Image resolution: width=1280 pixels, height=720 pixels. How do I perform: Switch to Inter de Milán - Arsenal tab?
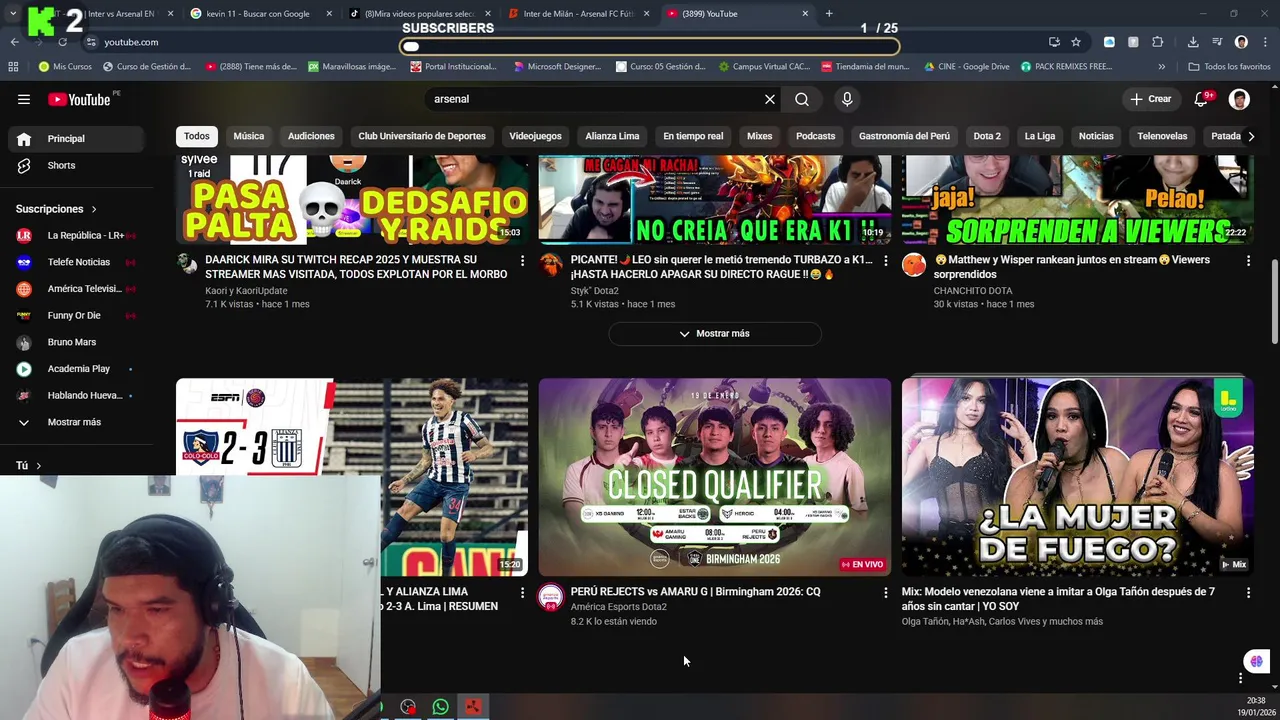579,14
